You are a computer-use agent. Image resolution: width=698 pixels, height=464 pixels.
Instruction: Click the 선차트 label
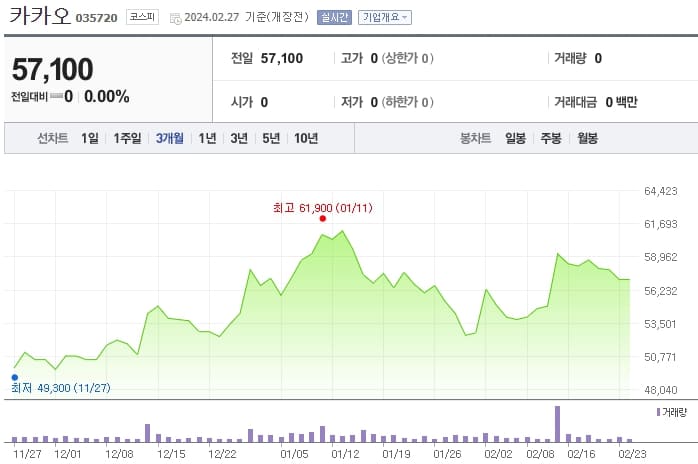click(53, 138)
